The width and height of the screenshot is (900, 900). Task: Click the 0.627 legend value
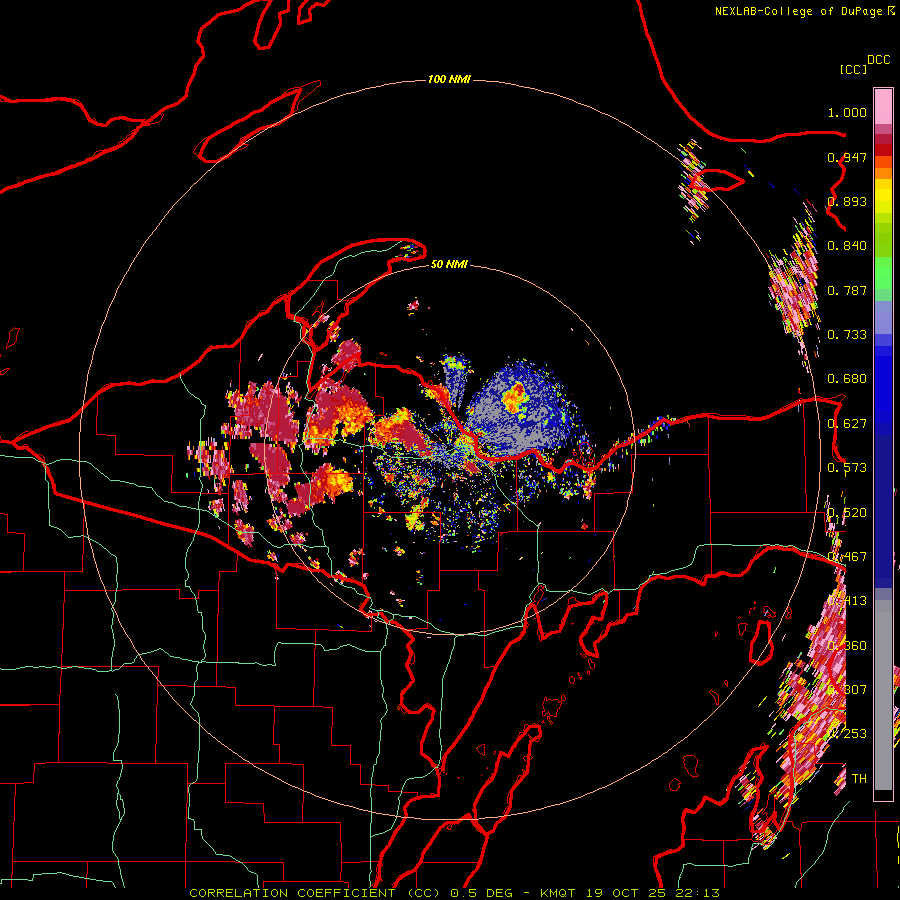(x=847, y=424)
